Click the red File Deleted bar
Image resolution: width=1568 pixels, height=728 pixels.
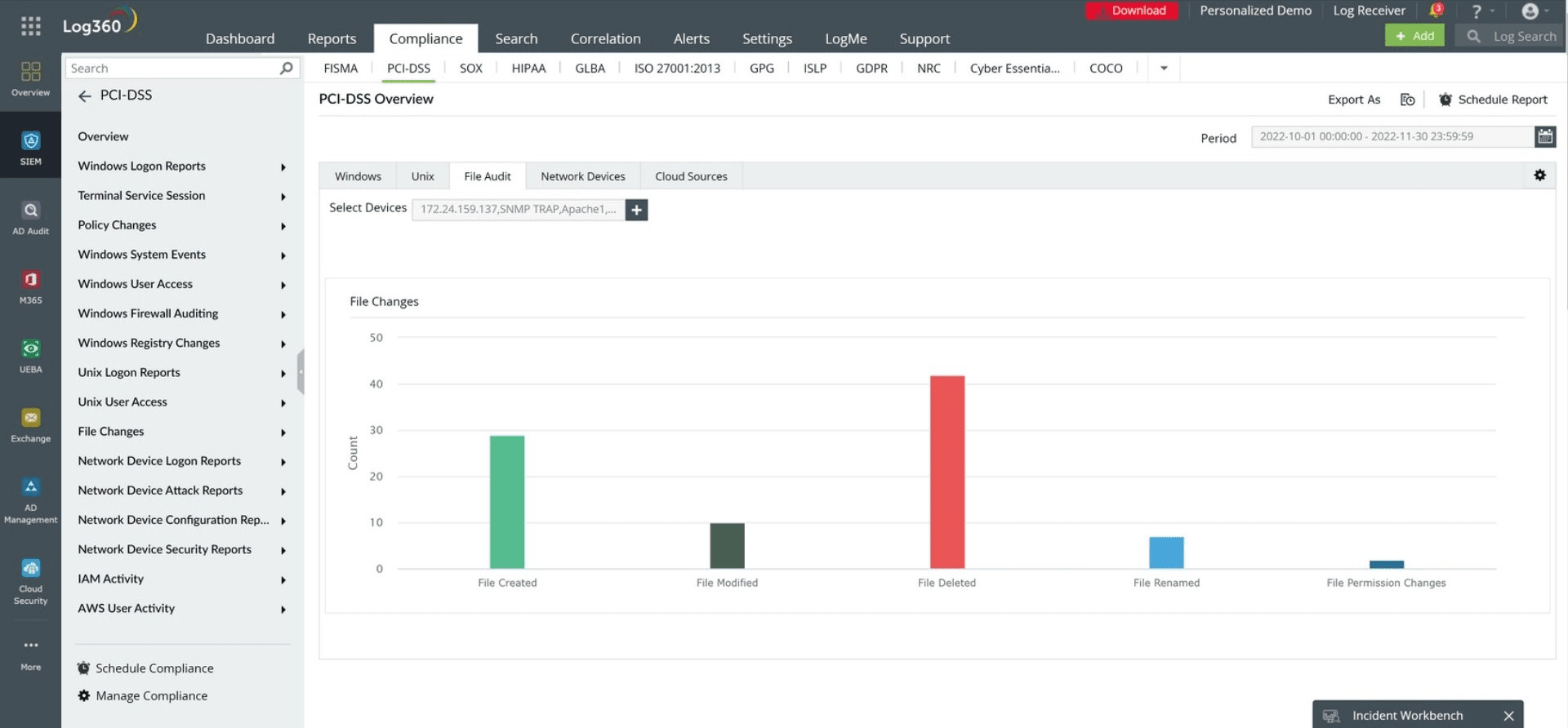pos(947,473)
